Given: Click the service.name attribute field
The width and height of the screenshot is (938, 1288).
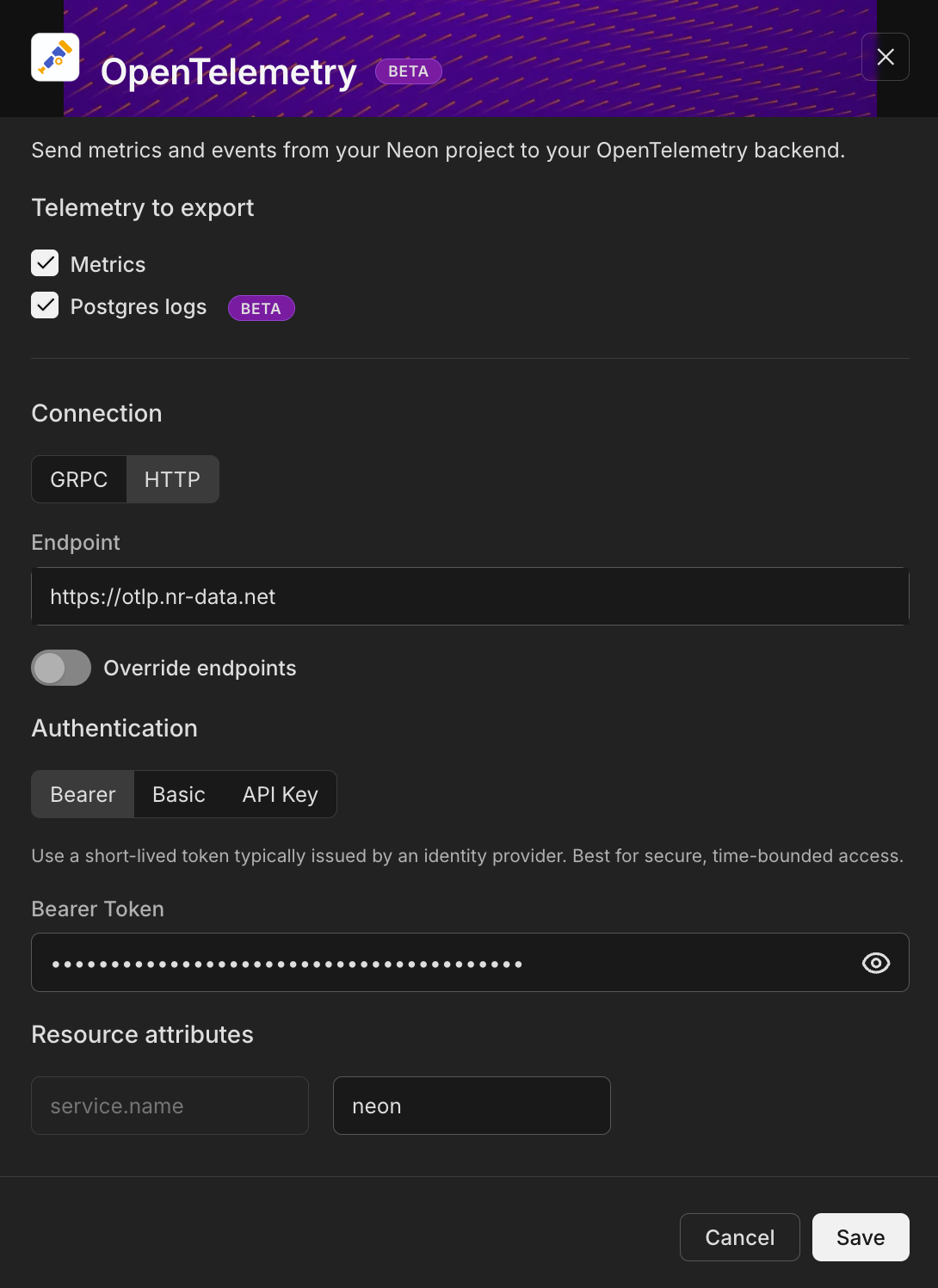Looking at the screenshot, I should click(x=169, y=1106).
